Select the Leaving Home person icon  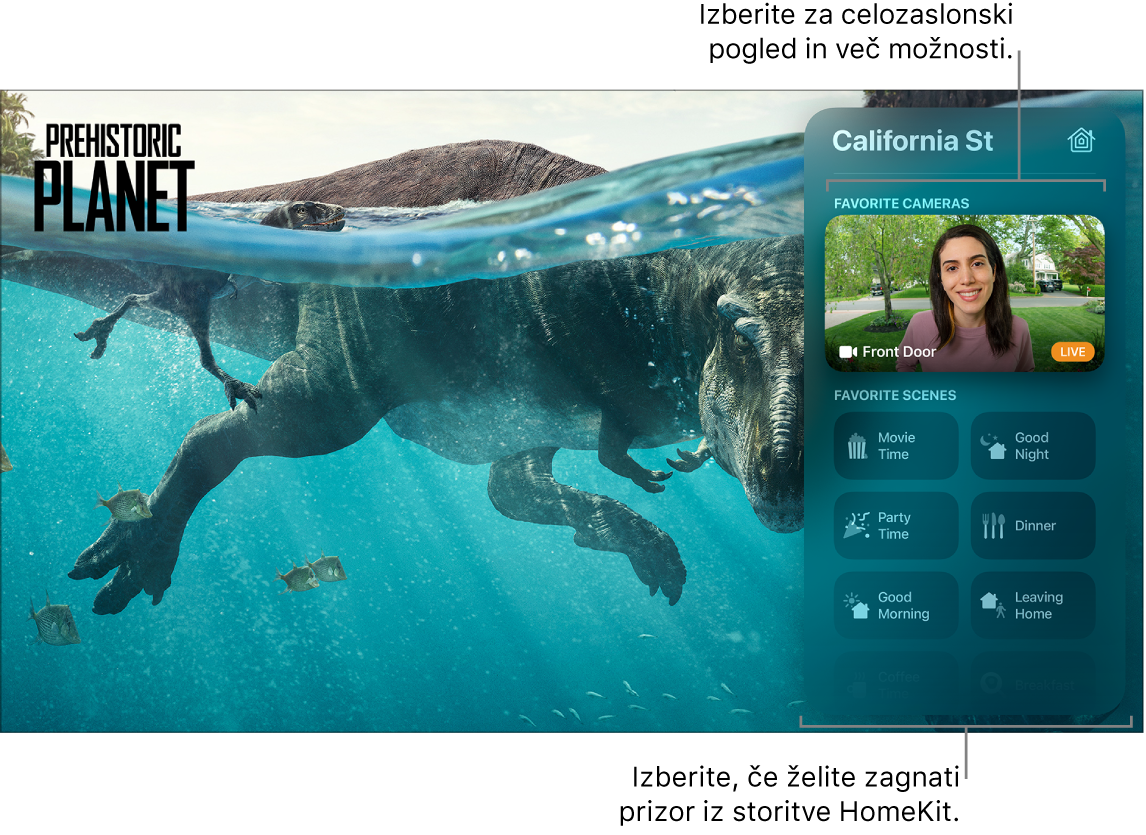click(x=993, y=605)
